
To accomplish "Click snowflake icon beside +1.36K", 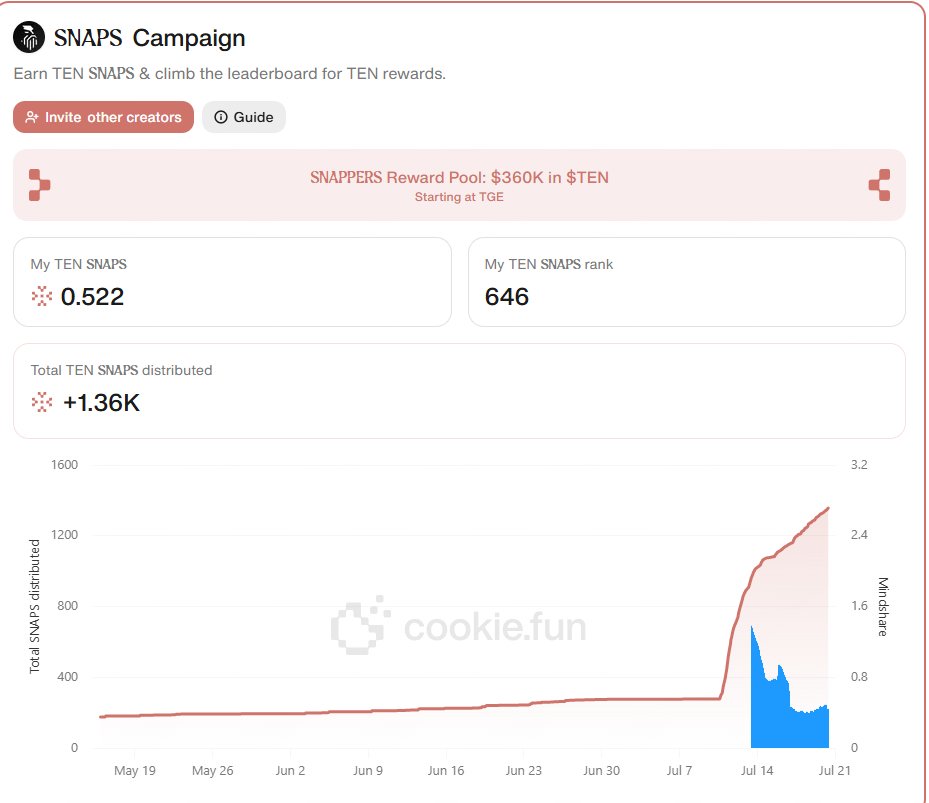I will (x=41, y=402).
